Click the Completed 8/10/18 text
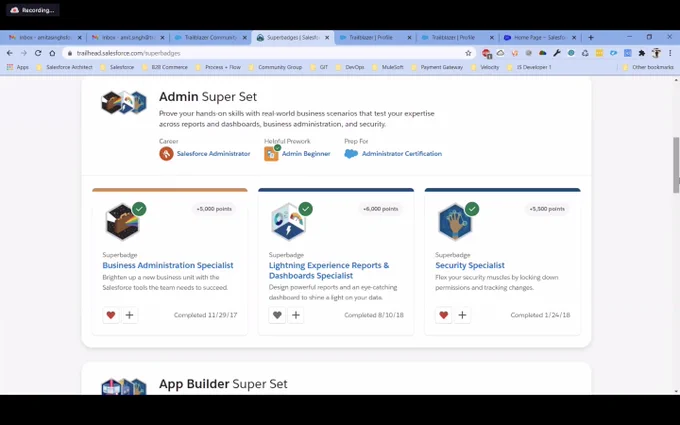This screenshot has height=425, width=680. tap(374, 315)
